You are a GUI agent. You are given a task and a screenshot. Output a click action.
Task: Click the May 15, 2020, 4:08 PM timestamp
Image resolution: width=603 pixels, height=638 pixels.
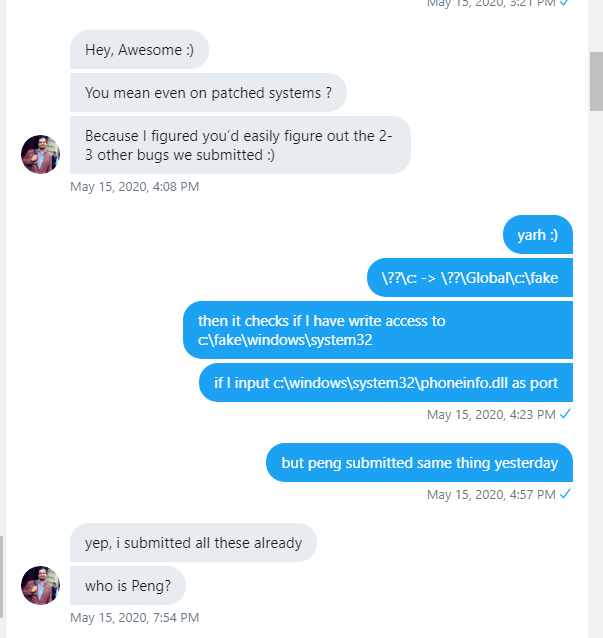click(135, 187)
